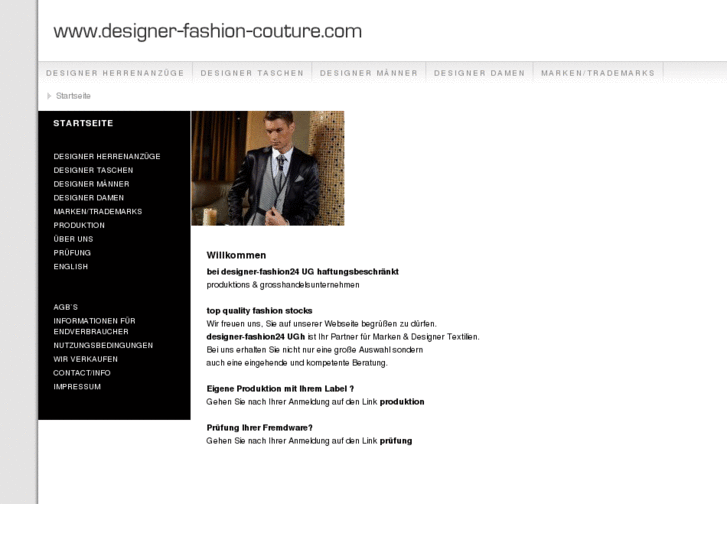
Task: Open Designer Herrenanzüge in the sidebar
Action: (107, 156)
